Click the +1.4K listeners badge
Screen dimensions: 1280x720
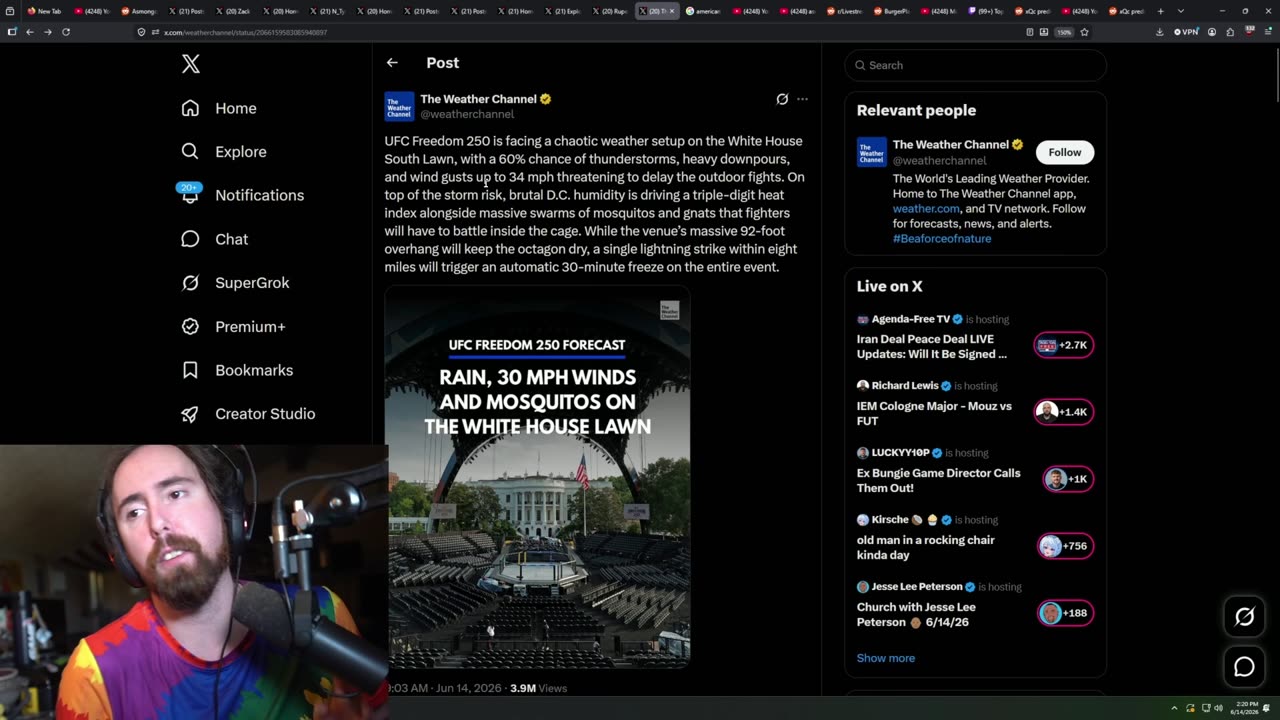point(1063,412)
